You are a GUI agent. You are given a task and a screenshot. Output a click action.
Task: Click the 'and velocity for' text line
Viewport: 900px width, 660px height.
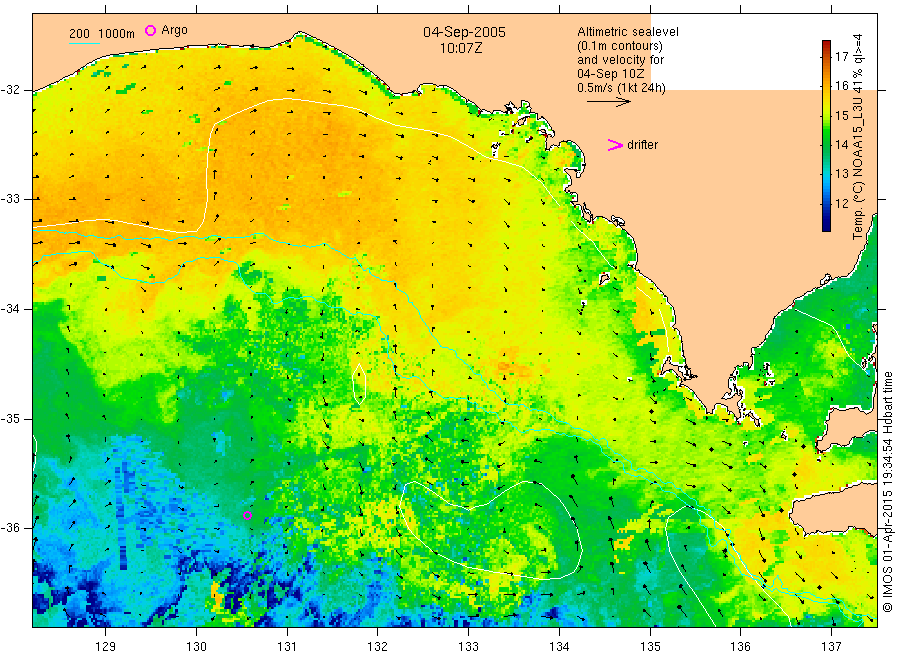[x=620, y=60]
